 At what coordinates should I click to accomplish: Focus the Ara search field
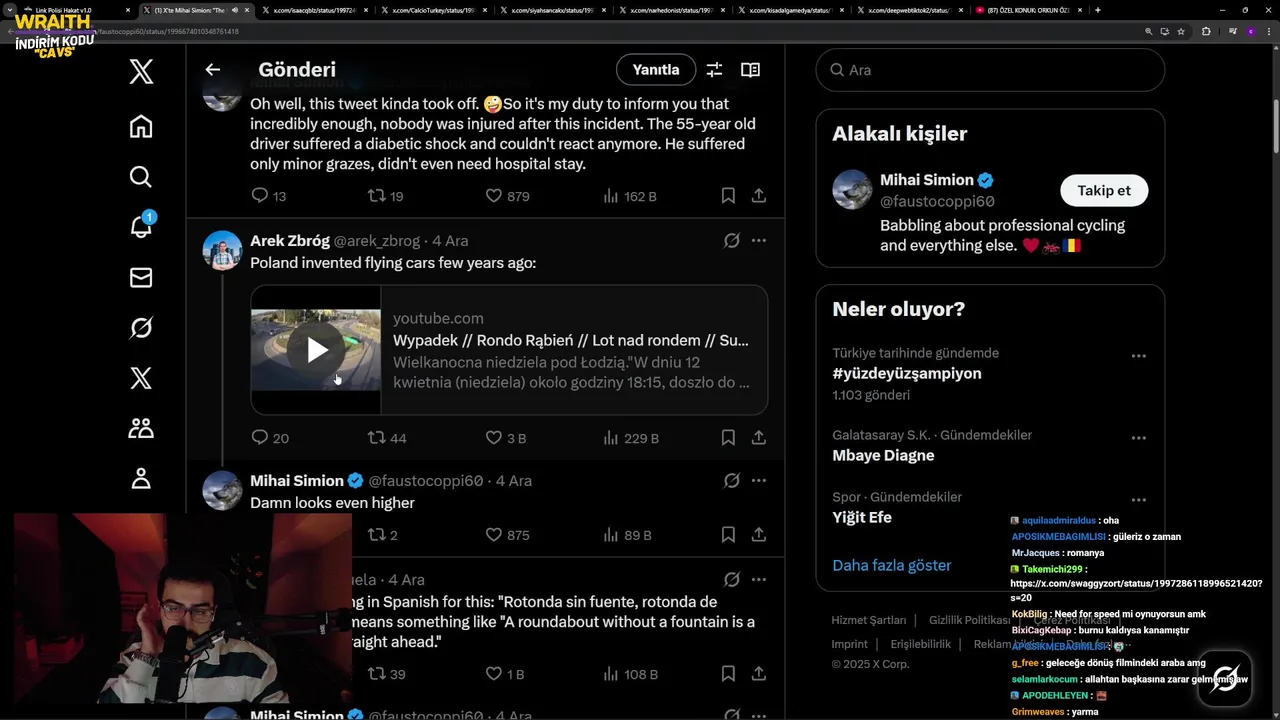pos(990,70)
